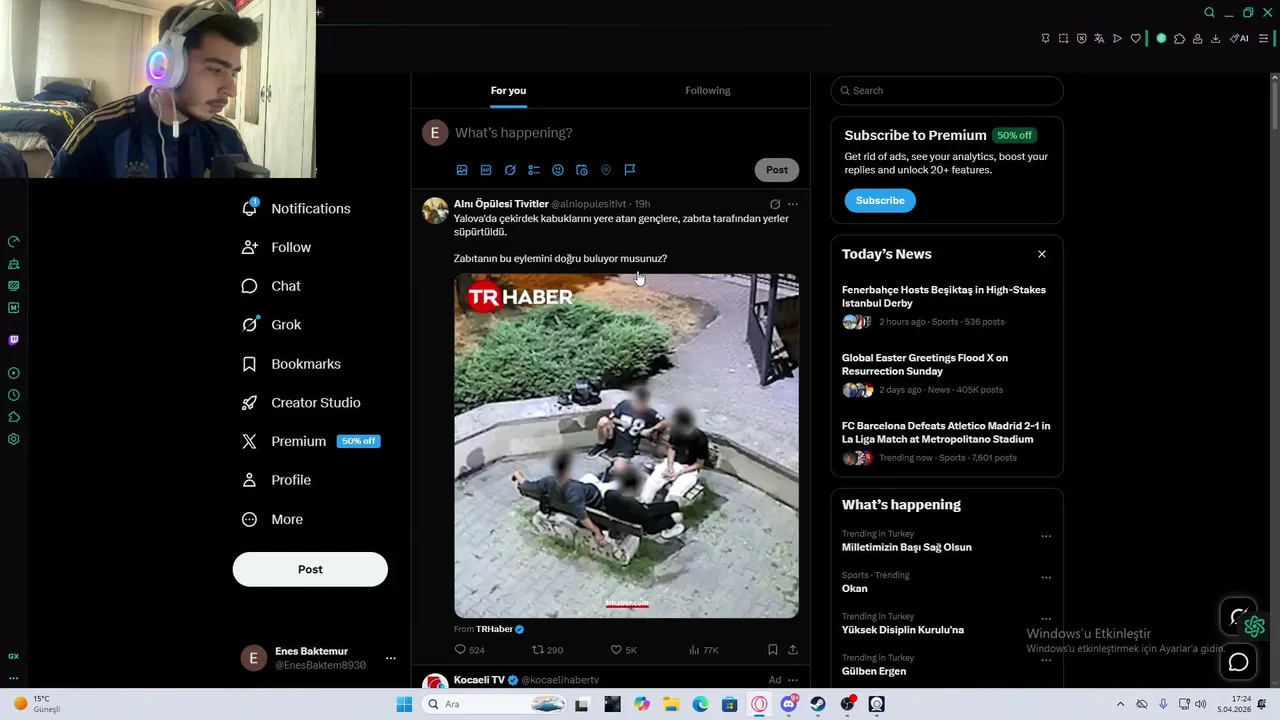Open the Kocaeli TV profile name
The width and height of the screenshot is (1280, 720).
(x=479, y=680)
